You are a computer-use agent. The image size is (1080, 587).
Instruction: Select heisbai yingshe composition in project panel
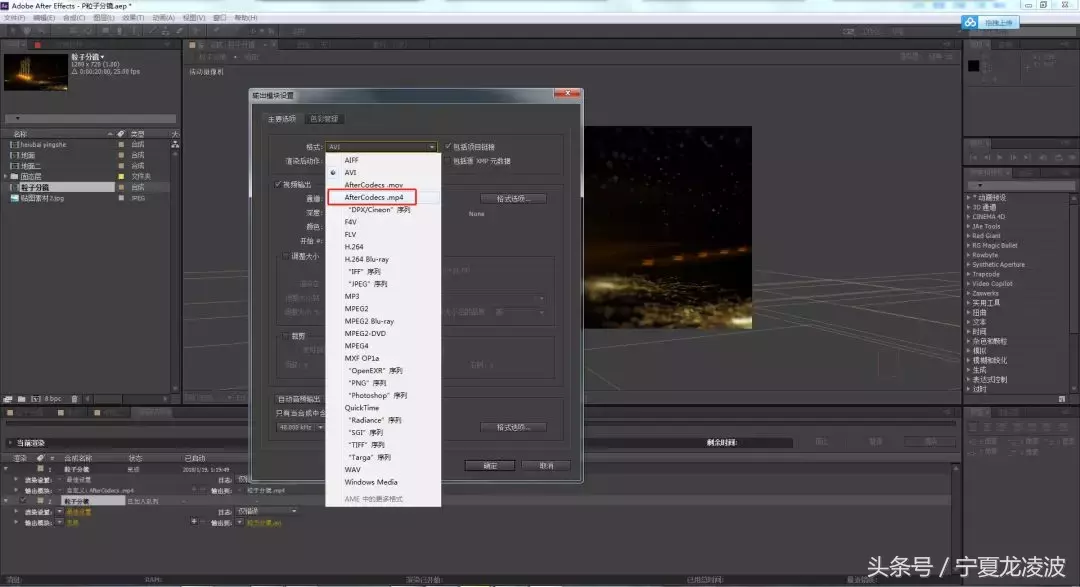point(43,145)
